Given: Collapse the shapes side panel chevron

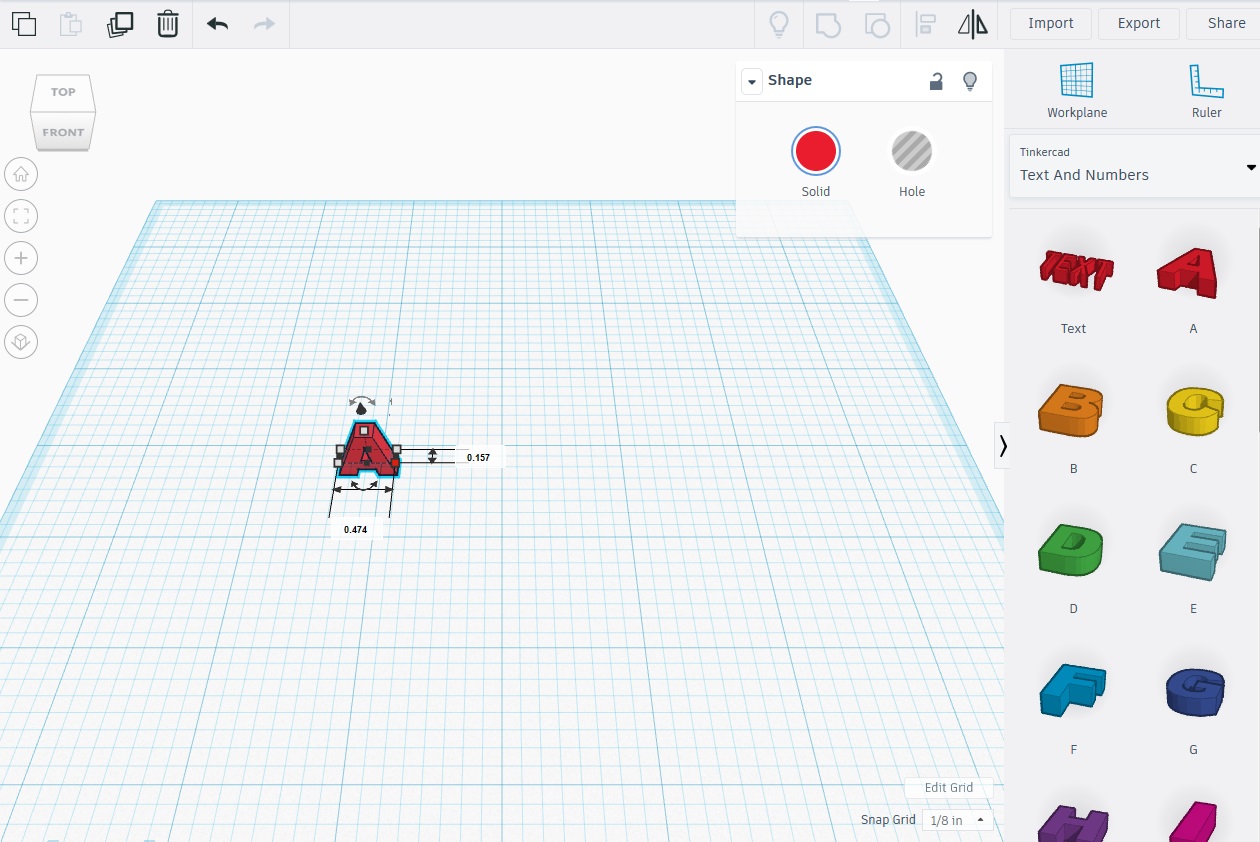Looking at the screenshot, I should pos(1002,446).
